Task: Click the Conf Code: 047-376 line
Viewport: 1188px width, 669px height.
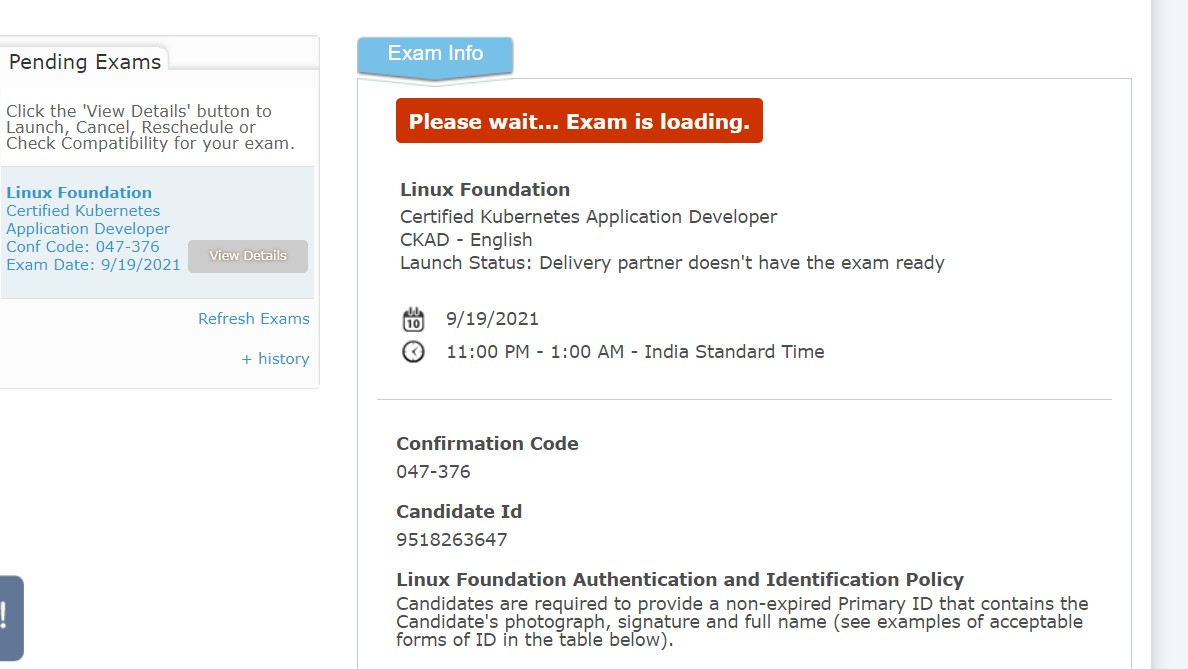Action: click(x=83, y=247)
